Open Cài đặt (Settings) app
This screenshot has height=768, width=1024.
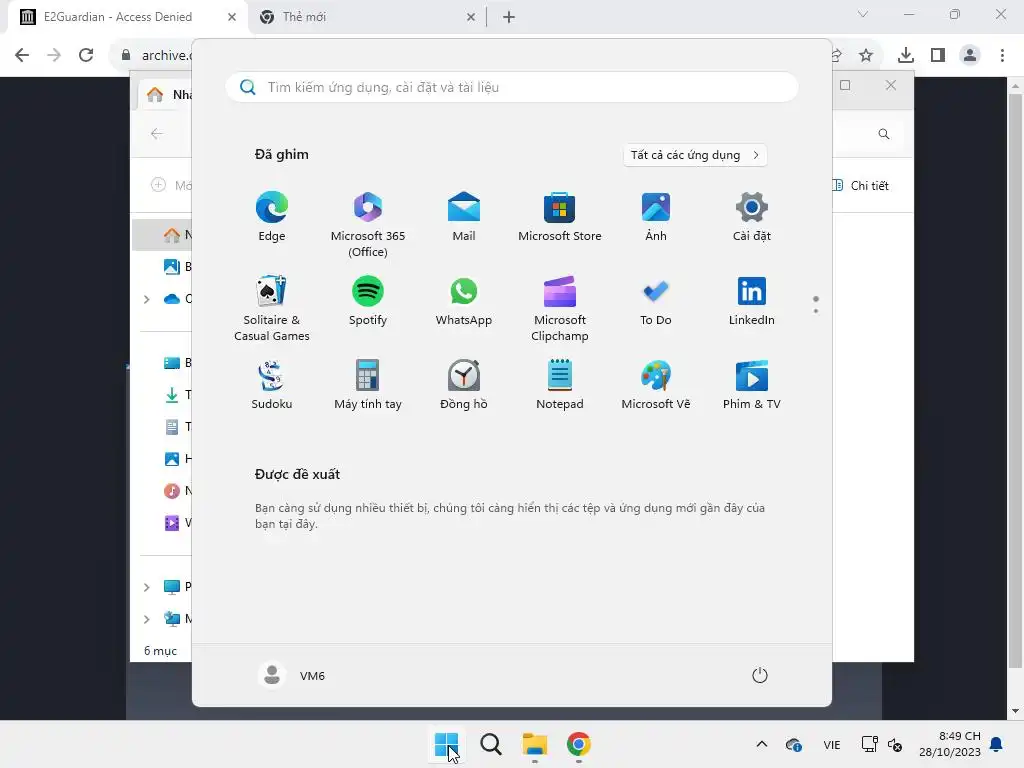click(x=752, y=217)
